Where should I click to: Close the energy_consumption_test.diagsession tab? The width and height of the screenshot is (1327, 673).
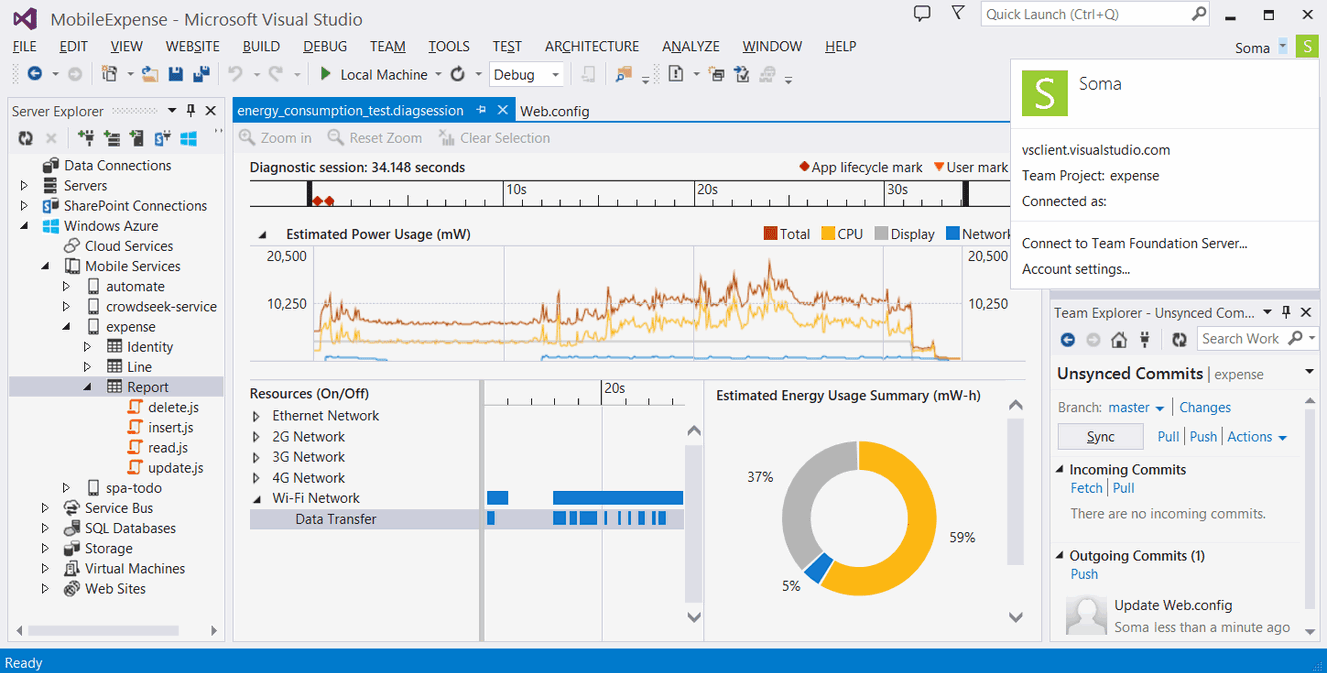coord(502,110)
